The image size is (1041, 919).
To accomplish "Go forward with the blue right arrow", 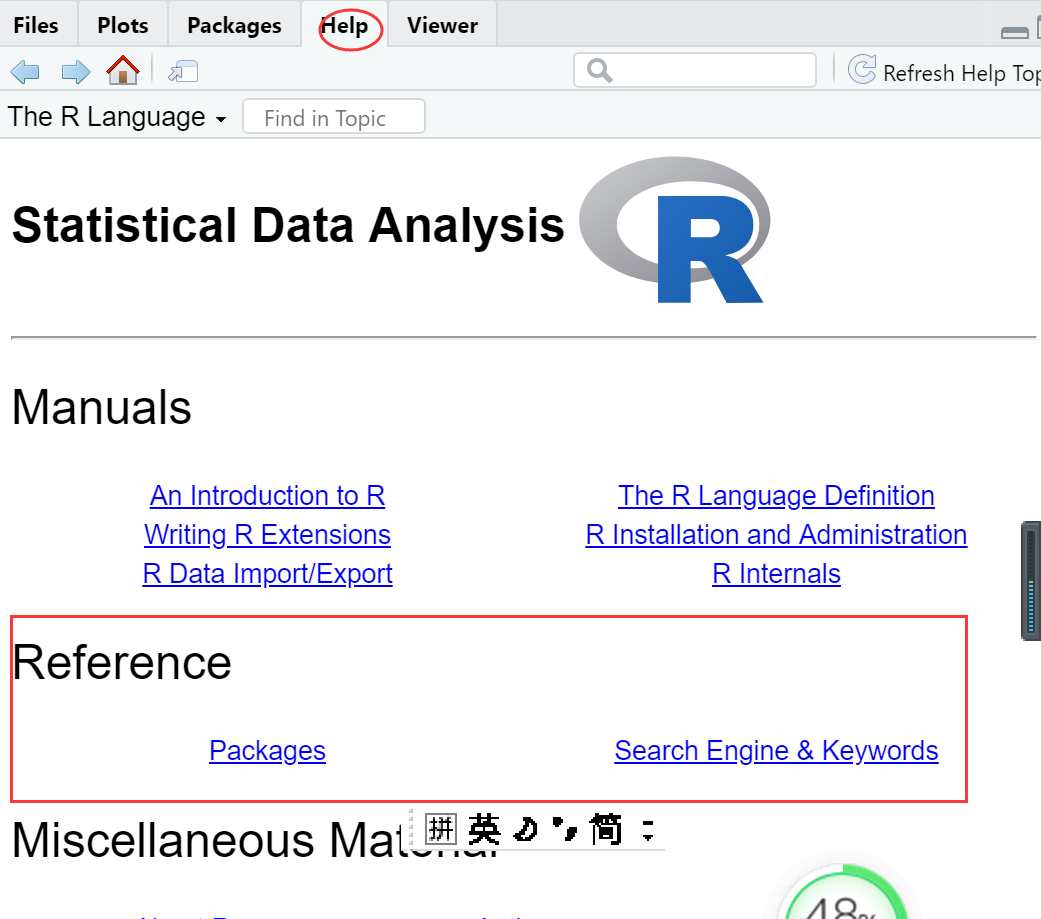I will [76, 71].
